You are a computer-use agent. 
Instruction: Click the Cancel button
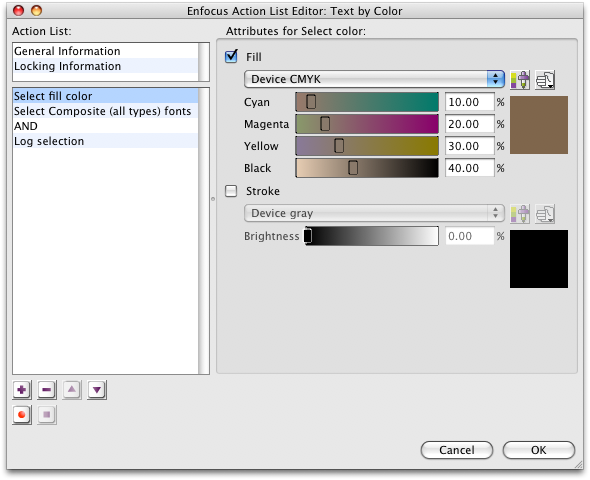coord(457,450)
